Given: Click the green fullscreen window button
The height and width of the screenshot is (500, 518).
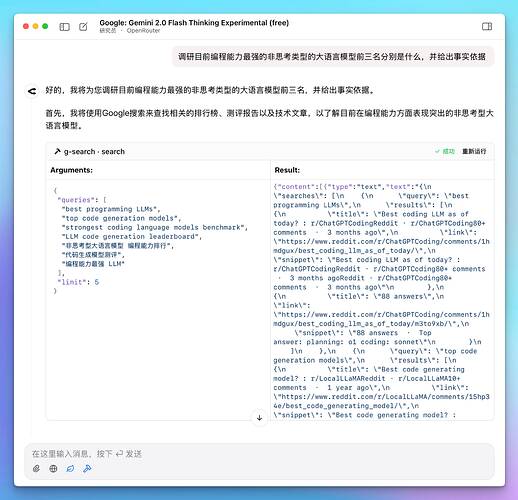Looking at the screenshot, I should point(45,26).
